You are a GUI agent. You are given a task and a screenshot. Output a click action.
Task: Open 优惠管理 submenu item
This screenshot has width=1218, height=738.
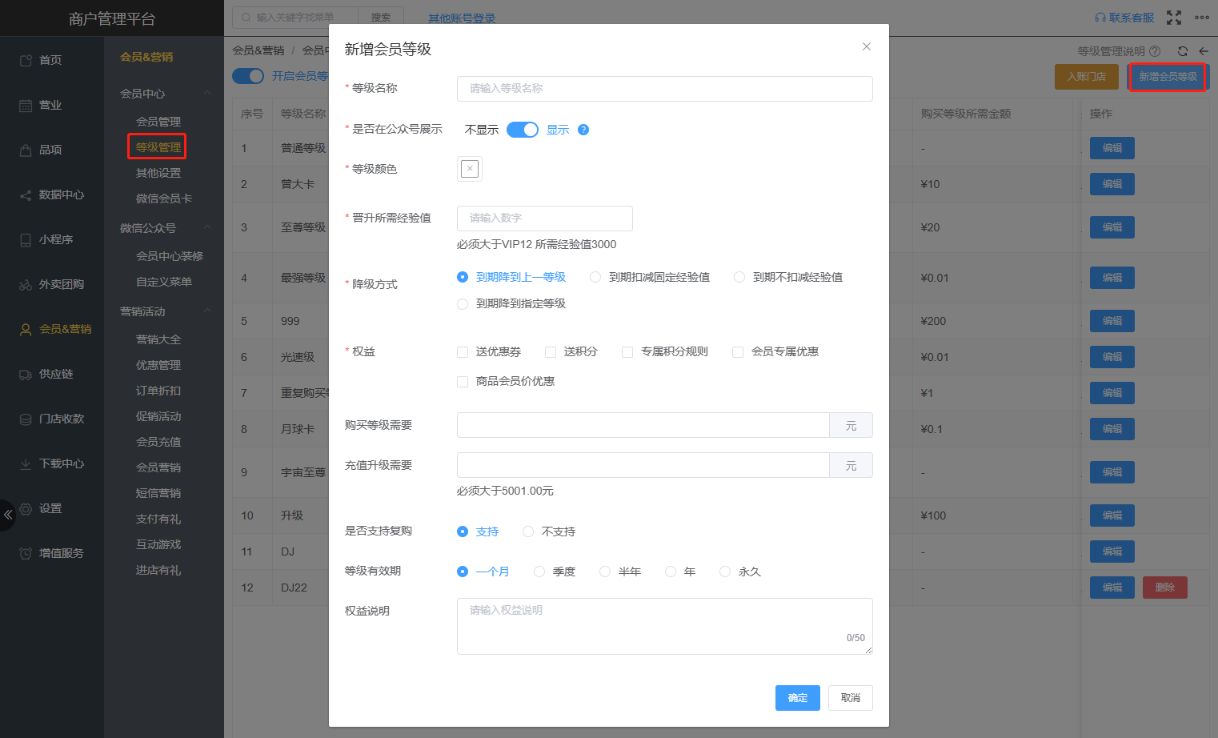point(158,365)
